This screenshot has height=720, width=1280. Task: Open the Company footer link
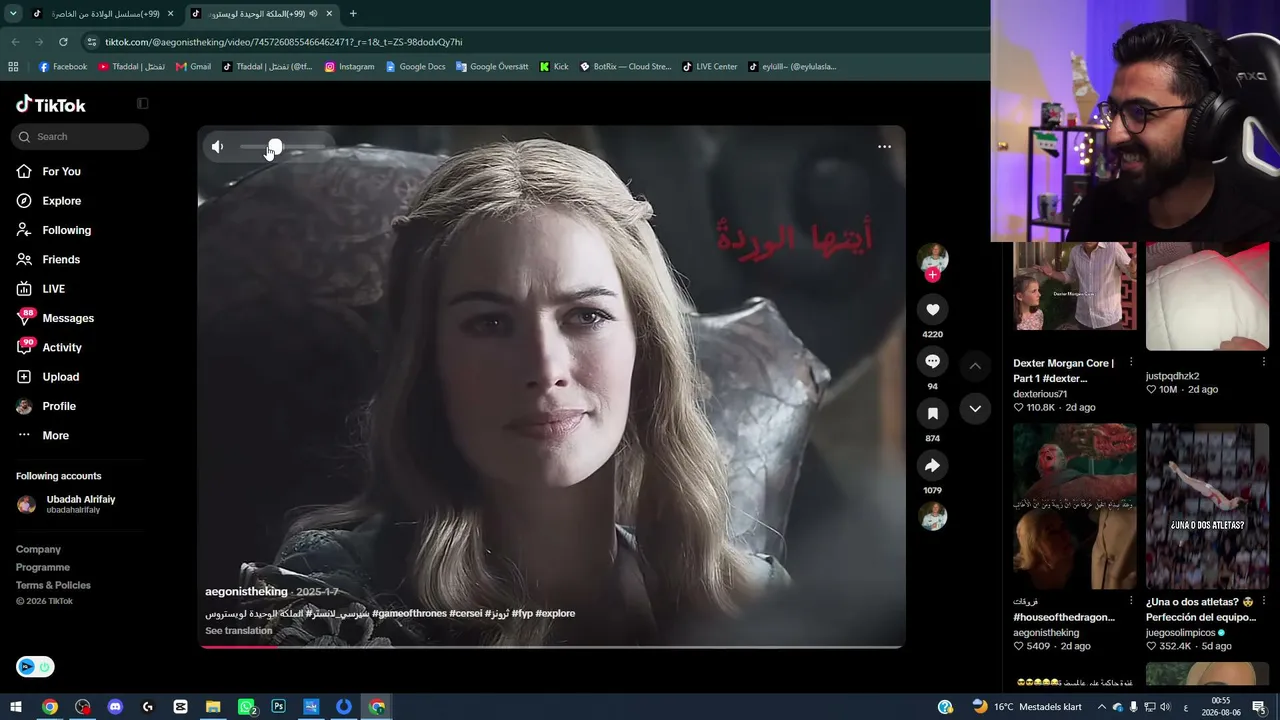pos(38,549)
